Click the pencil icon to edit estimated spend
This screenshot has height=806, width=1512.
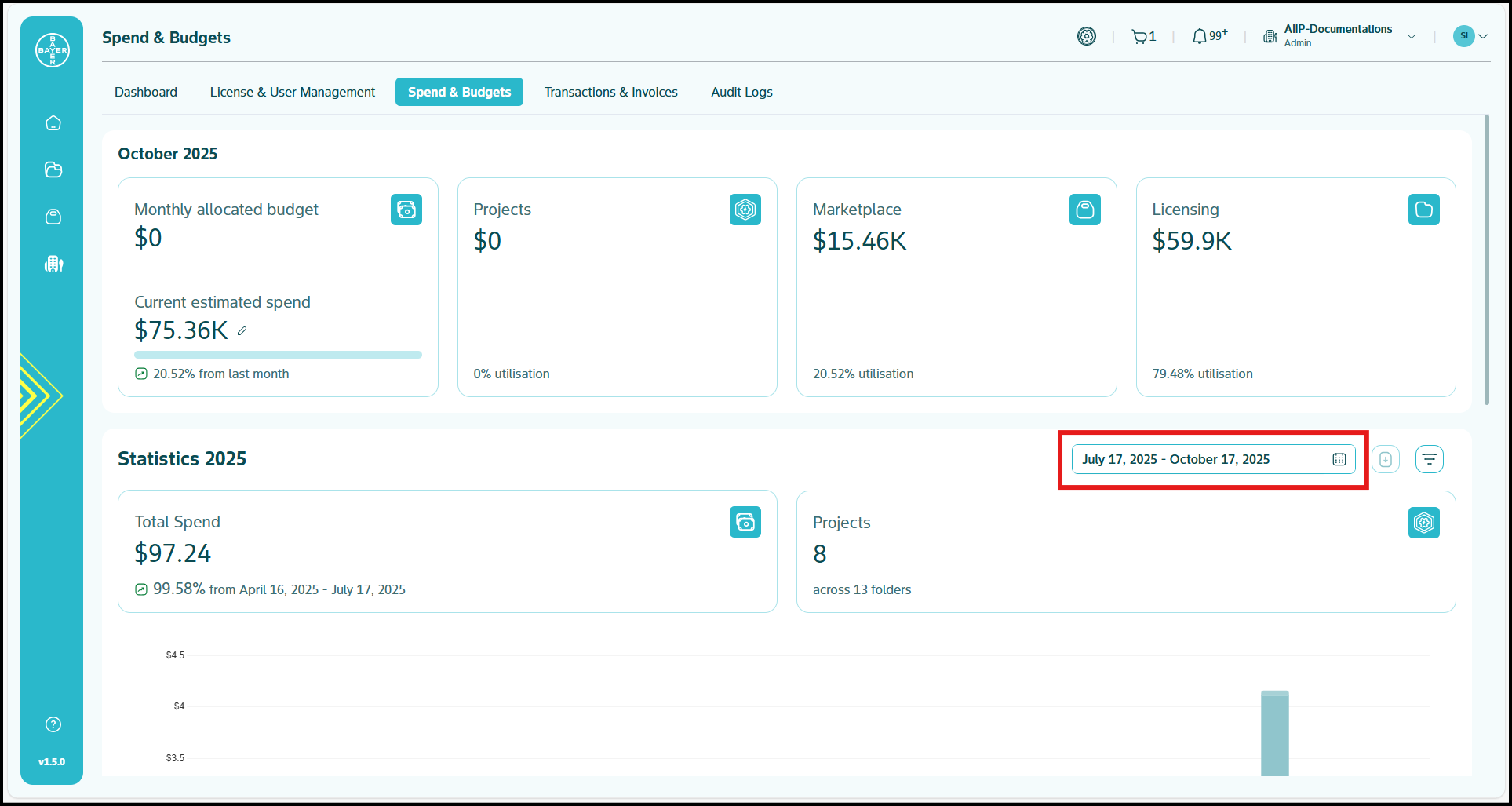pyautogui.click(x=242, y=331)
